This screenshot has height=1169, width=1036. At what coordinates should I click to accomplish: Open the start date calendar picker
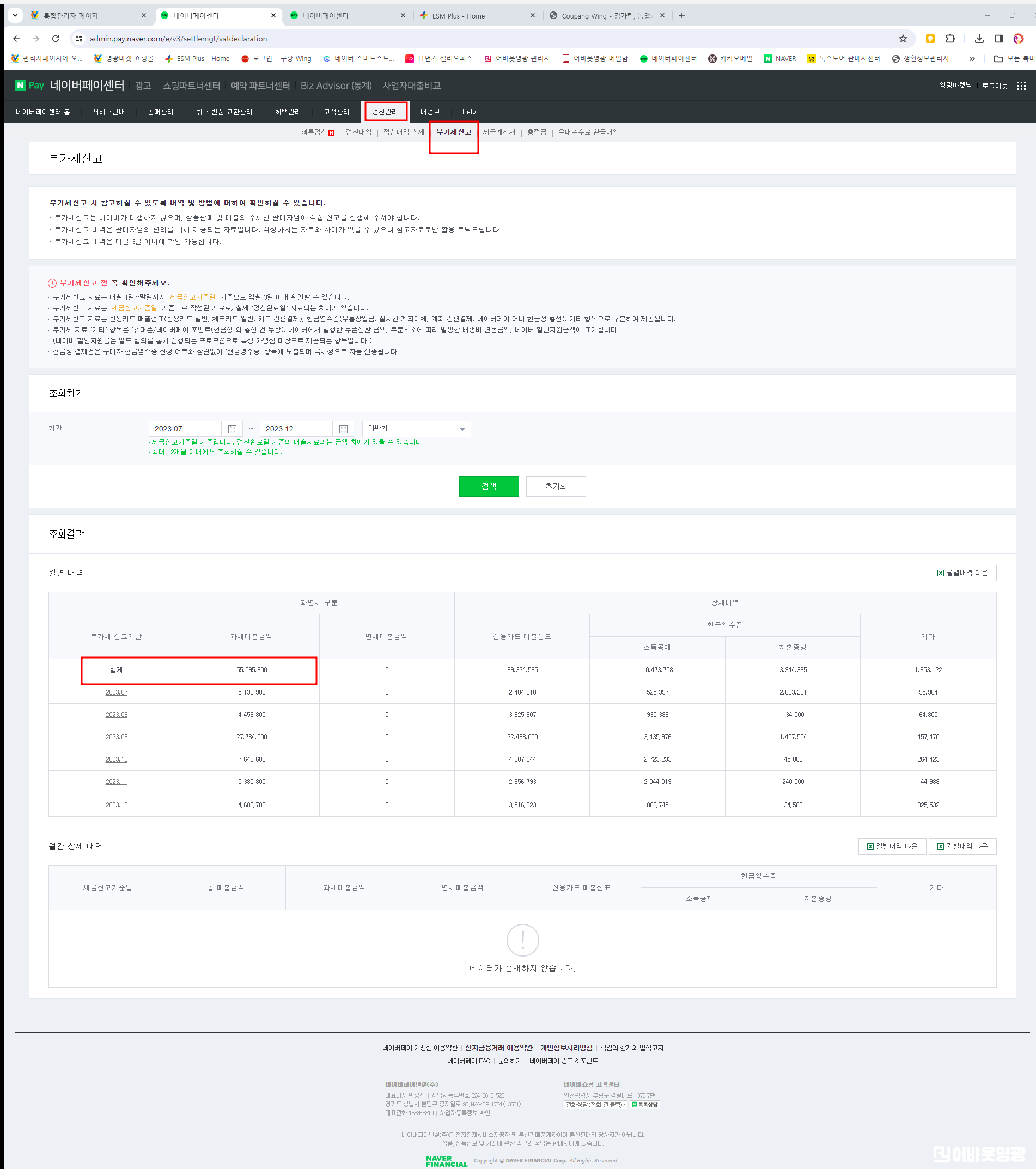click(x=232, y=429)
